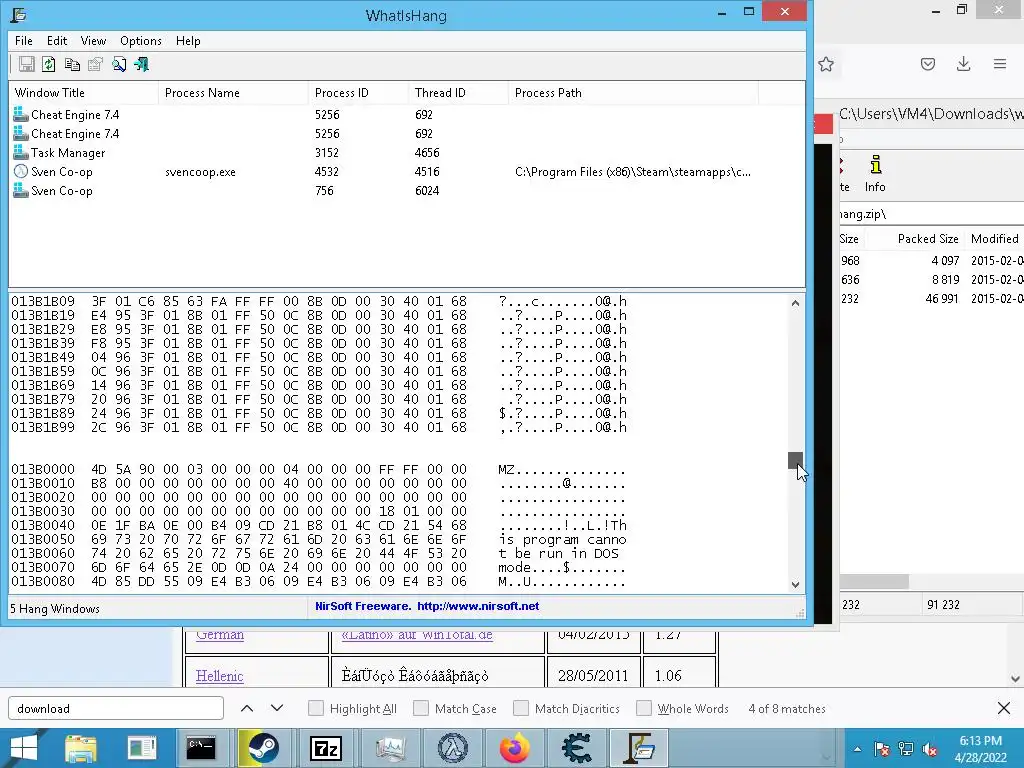The height and width of the screenshot is (768, 1024).
Task: Open the File menu
Action: click(24, 40)
